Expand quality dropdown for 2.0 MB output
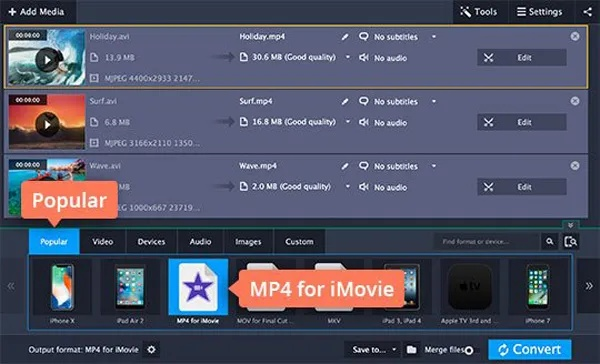The image size is (600, 364). tap(347, 186)
